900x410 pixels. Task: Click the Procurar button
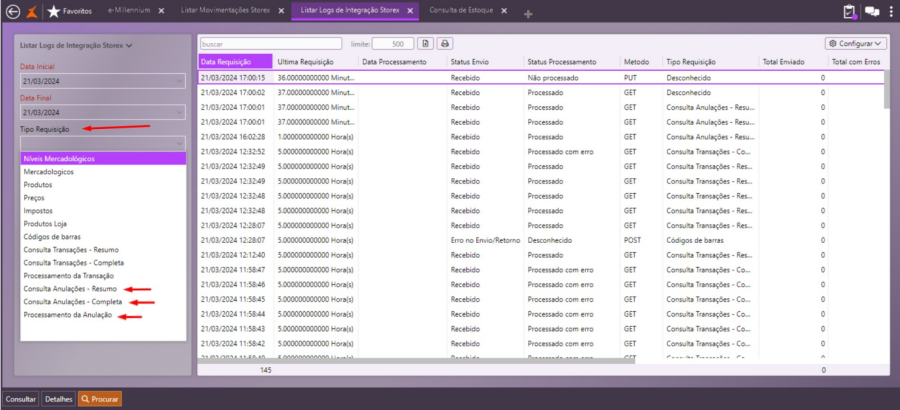tap(100, 399)
